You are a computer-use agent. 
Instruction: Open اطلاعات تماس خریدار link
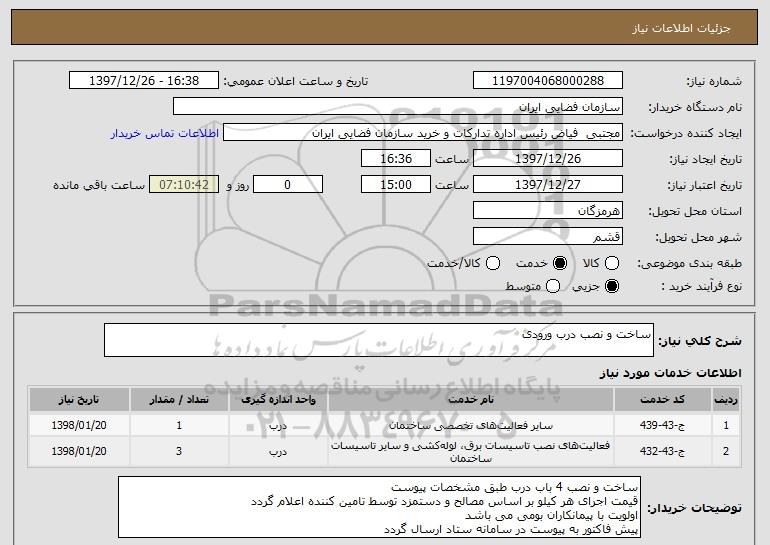(x=165, y=133)
